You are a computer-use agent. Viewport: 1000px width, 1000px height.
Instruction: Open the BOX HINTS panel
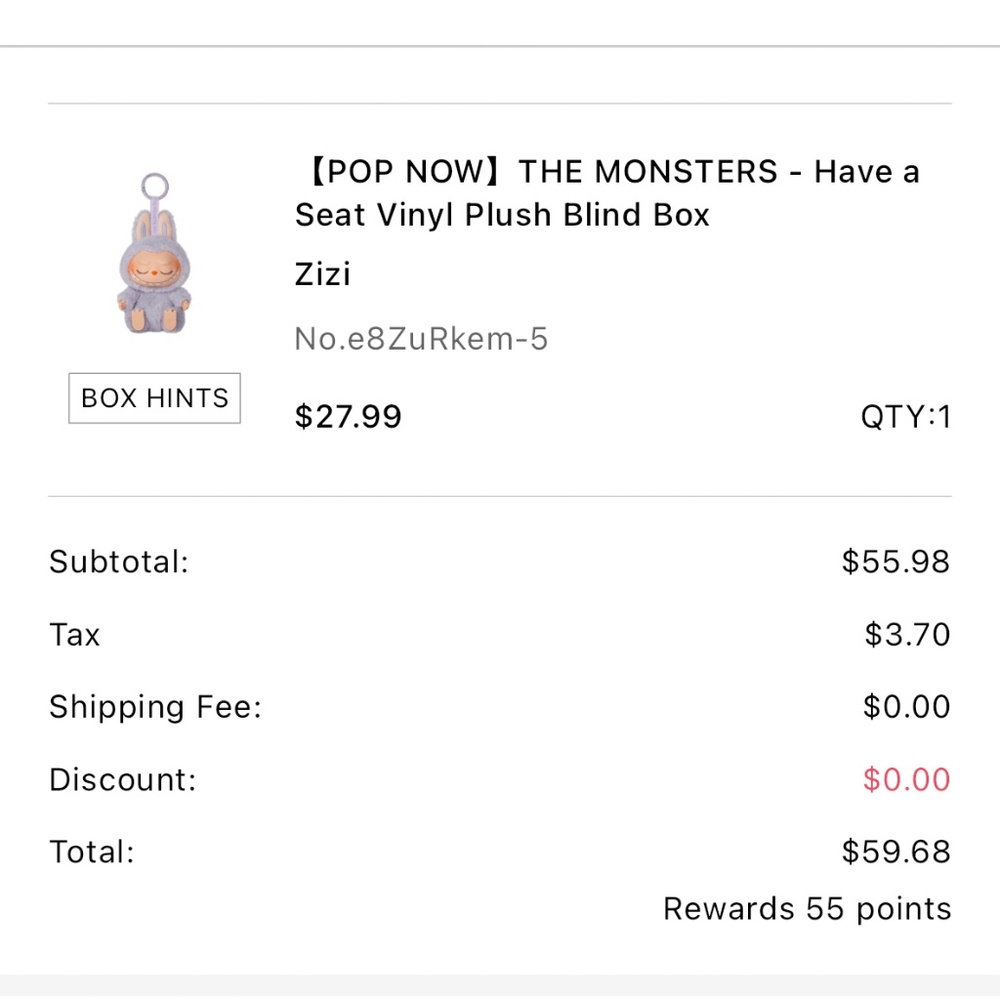point(154,398)
